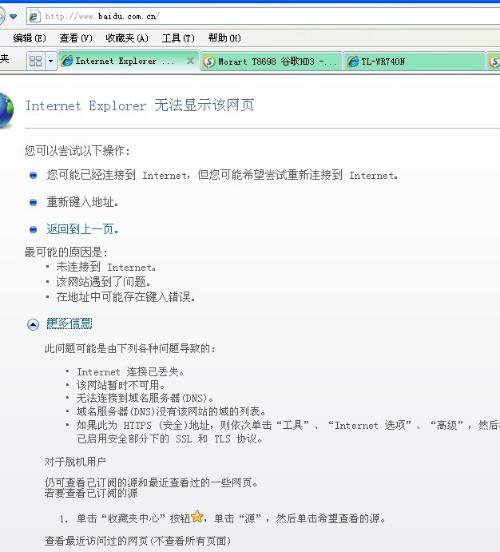Image resolution: width=500 pixels, height=552 pixels.
Task: Open the tab list dropdown arrow
Action: click(x=51, y=61)
